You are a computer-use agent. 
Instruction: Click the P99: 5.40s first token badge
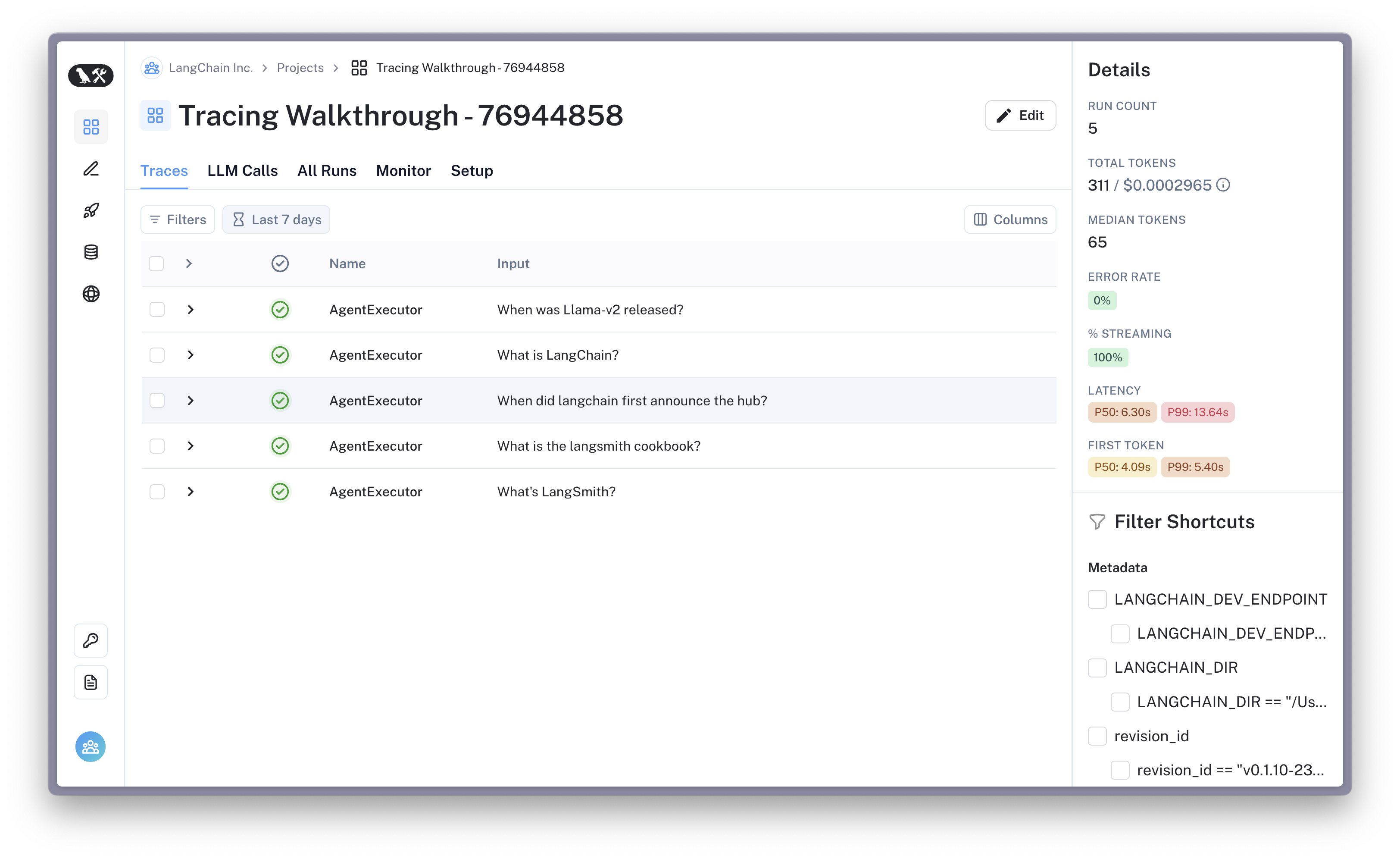[1195, 467]
